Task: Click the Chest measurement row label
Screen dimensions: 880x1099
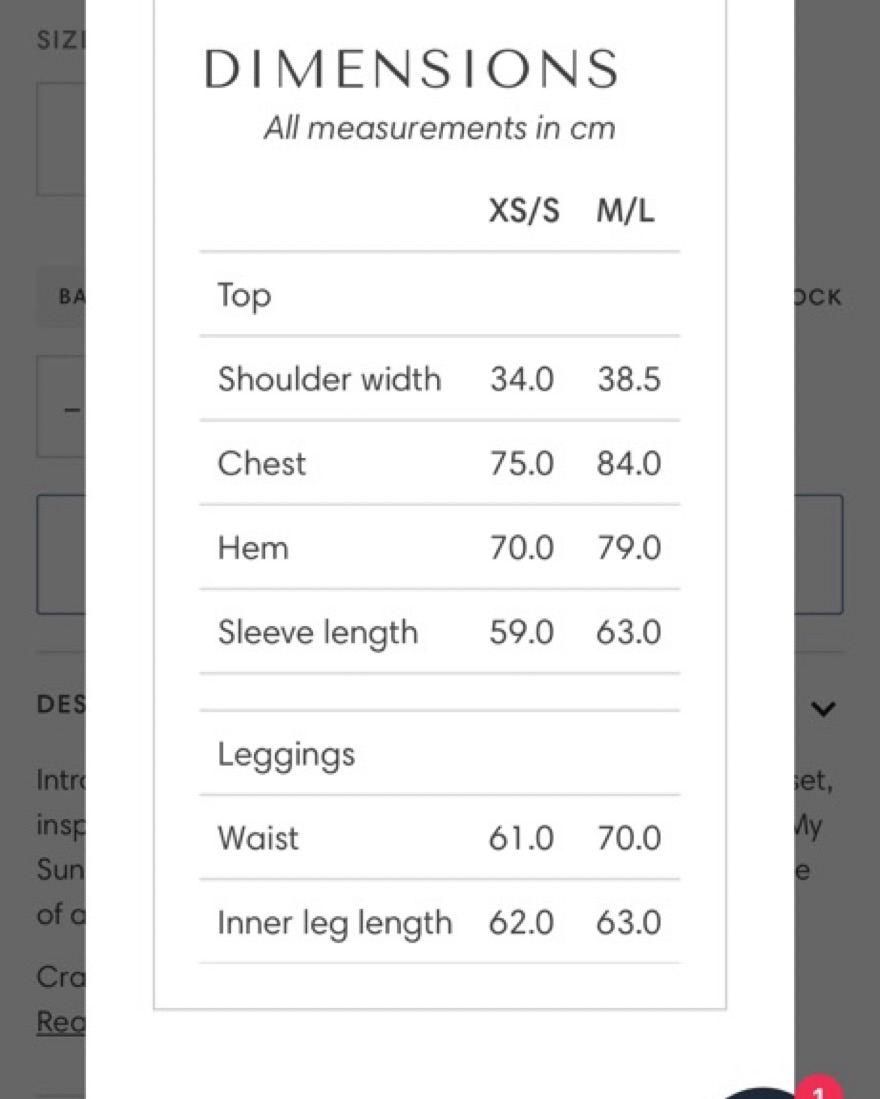Action: point(262,464)
